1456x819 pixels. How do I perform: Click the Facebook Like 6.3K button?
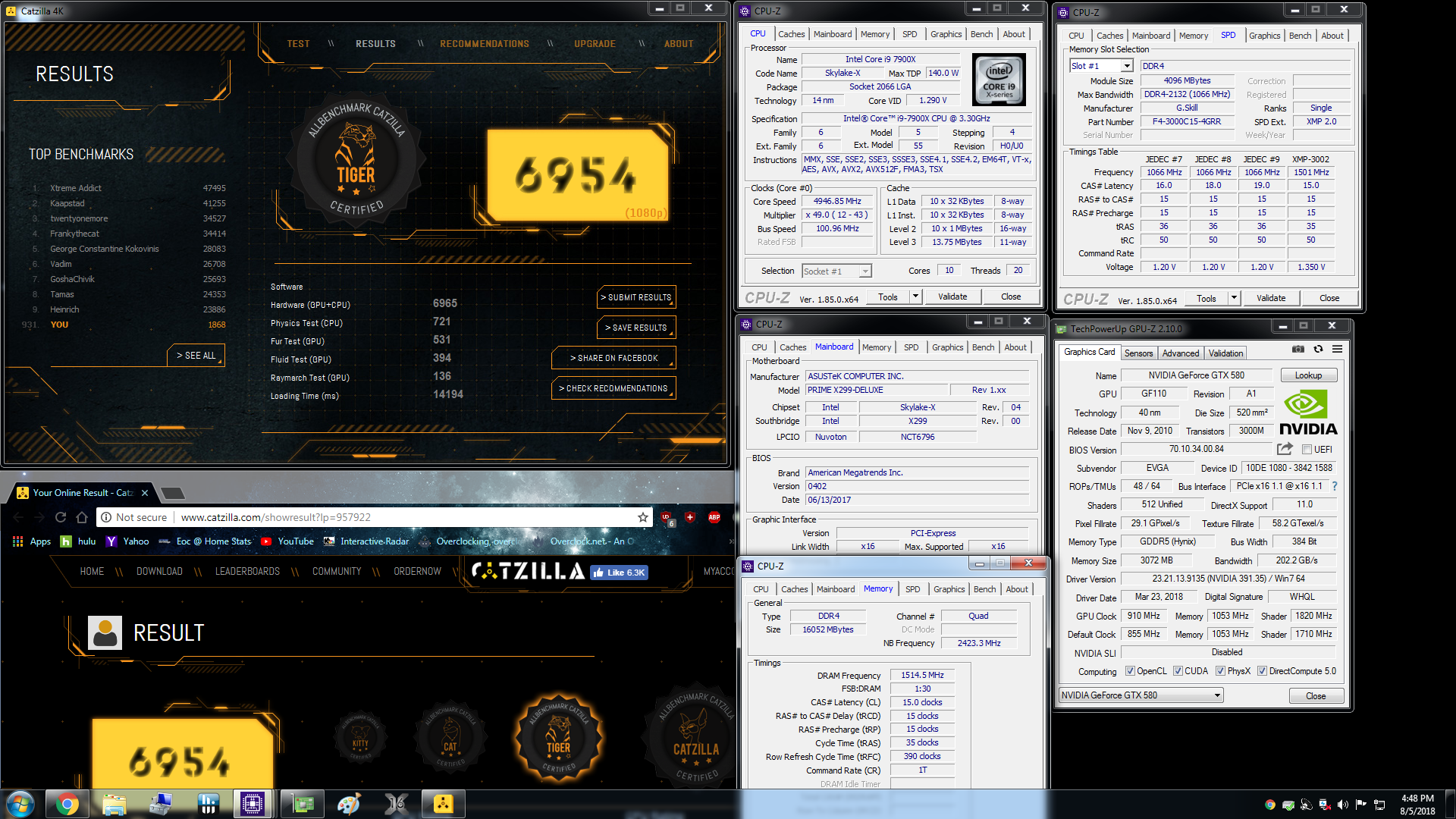click(x=619, y=573)
